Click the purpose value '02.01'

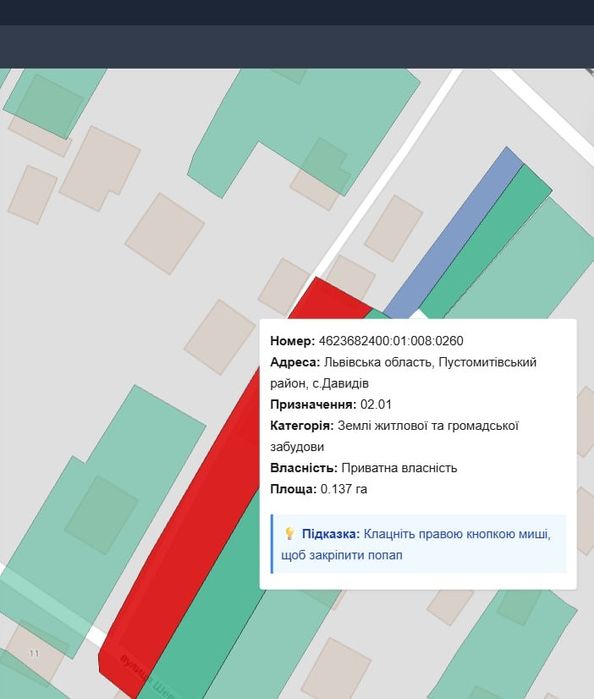pyautogui.click(x=376, y=405)
